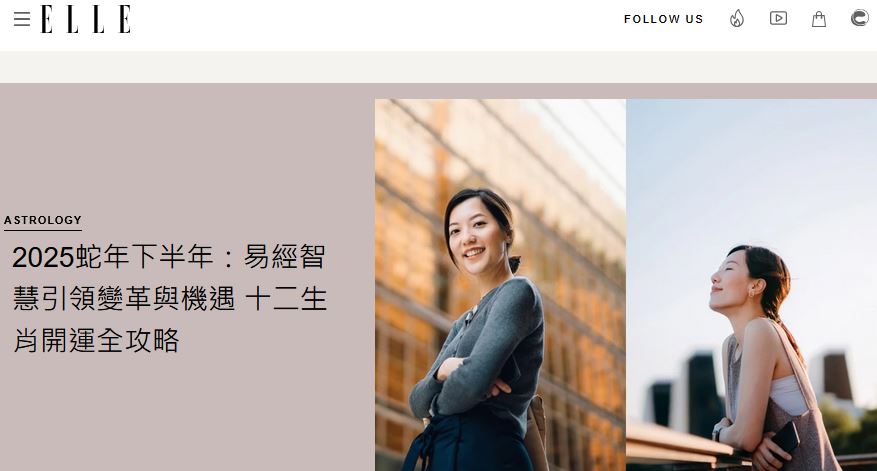Open photo of woman in tank top
This screenshot has width=877, height=471.
click(x=751, y=285)
